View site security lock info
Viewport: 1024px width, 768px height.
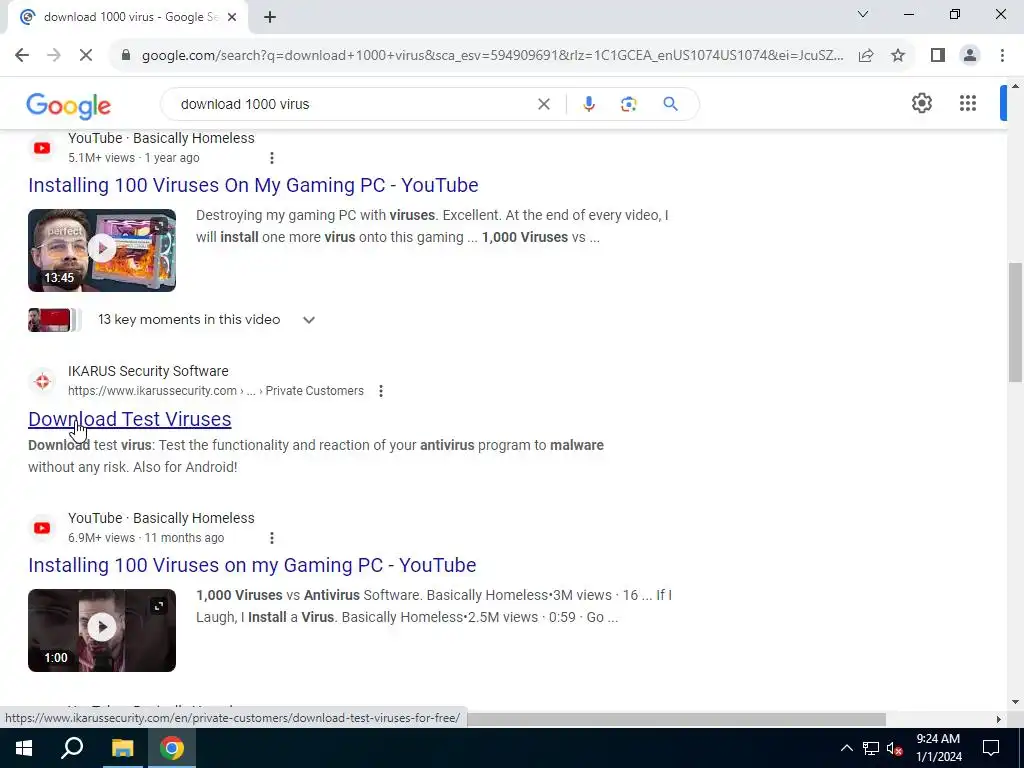pyautogui.click(x=126, y=56)
